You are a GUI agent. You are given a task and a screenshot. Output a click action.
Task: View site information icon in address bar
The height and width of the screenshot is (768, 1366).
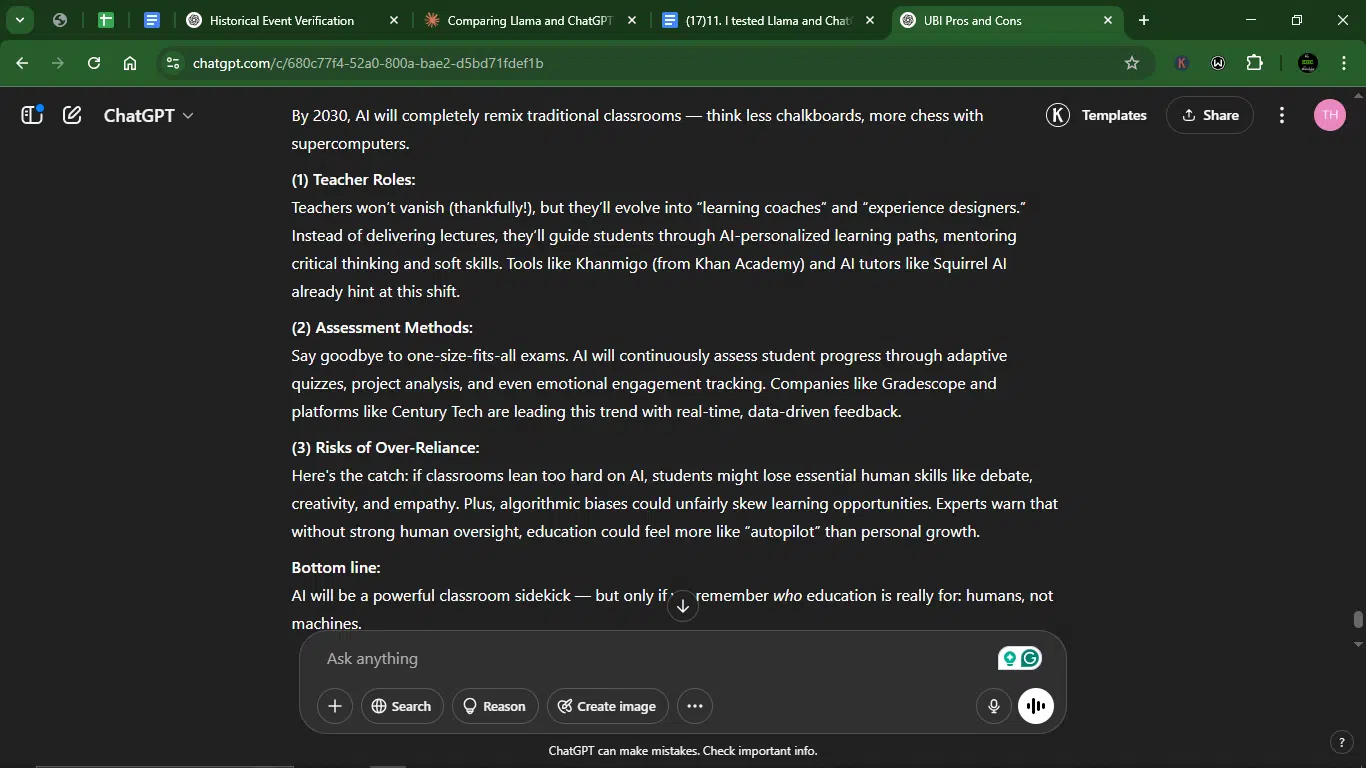coord(173,63)
